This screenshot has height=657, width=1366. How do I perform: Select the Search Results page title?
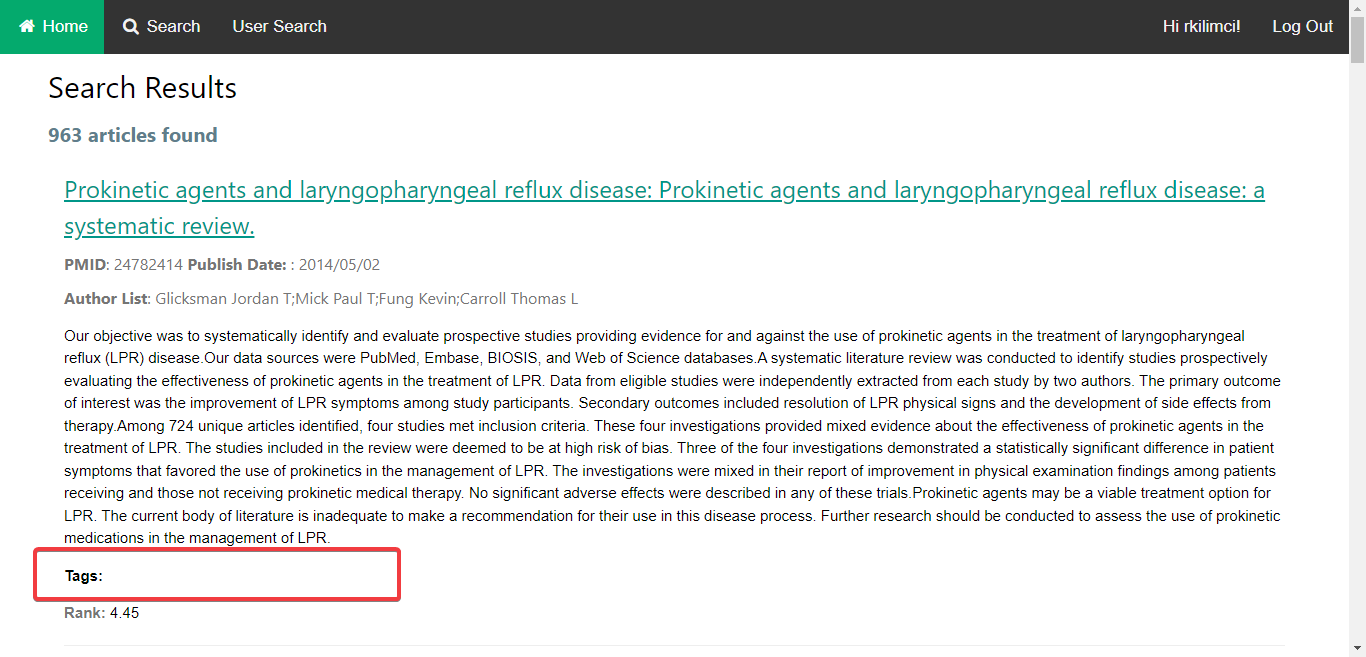142,88
